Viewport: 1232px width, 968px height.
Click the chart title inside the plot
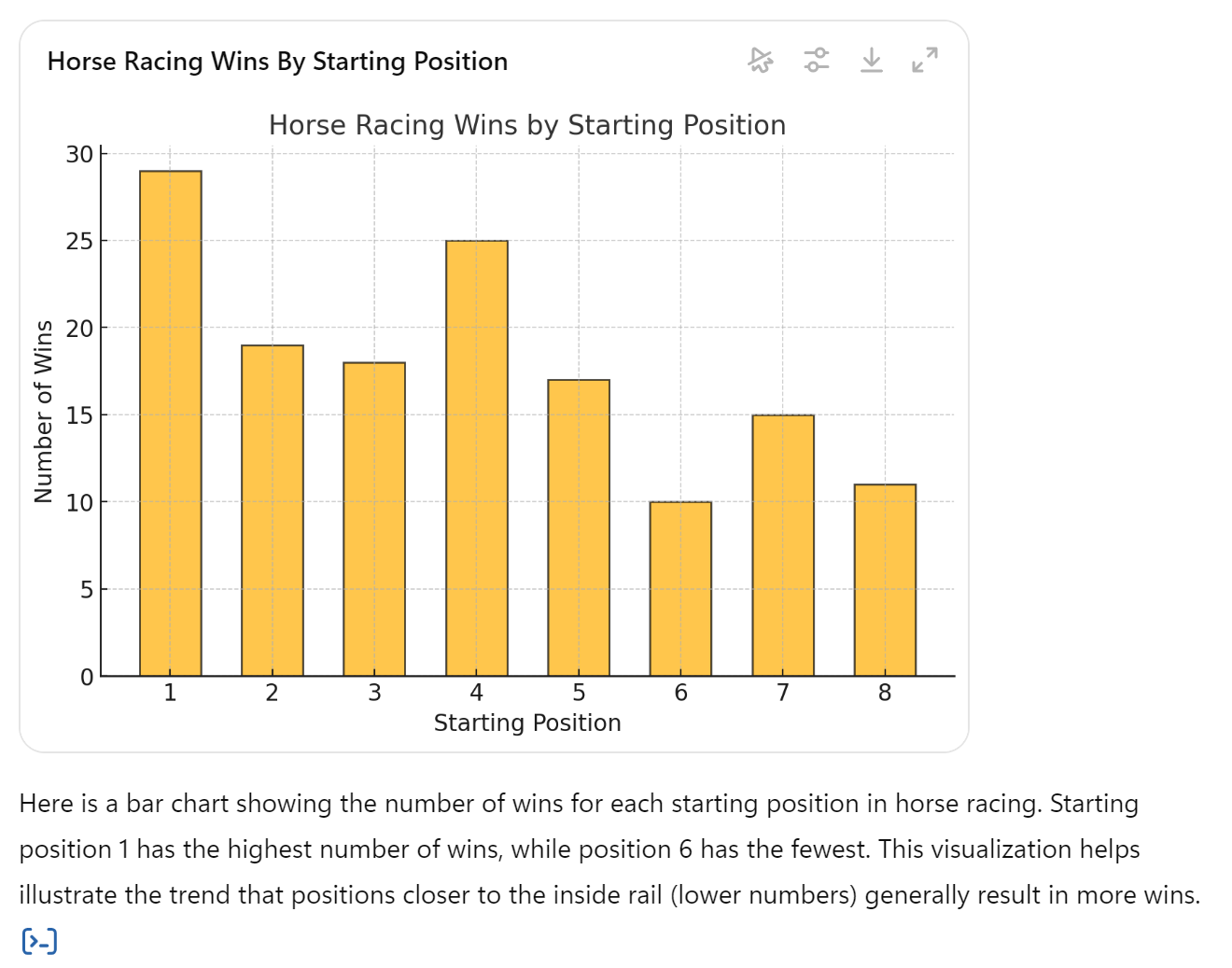pos(527,125)
